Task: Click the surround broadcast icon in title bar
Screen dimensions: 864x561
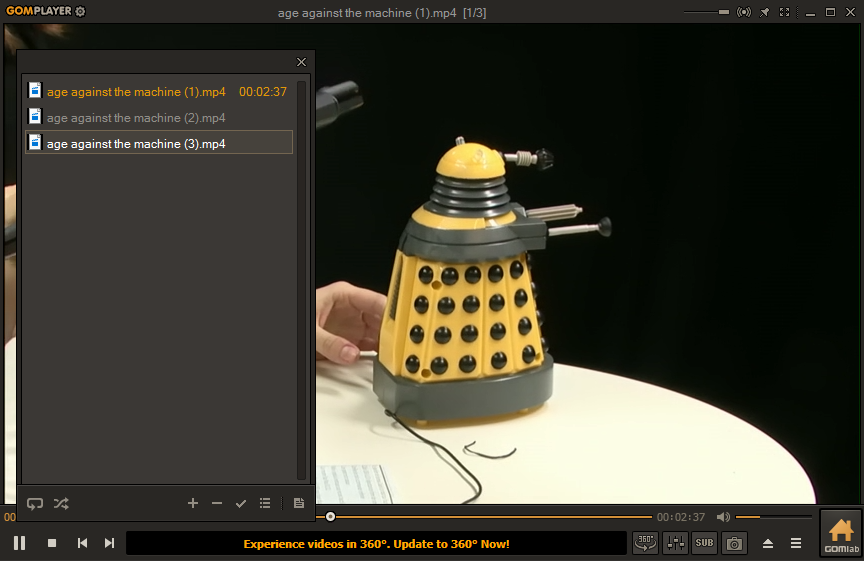Action: [x=744, y=12]
